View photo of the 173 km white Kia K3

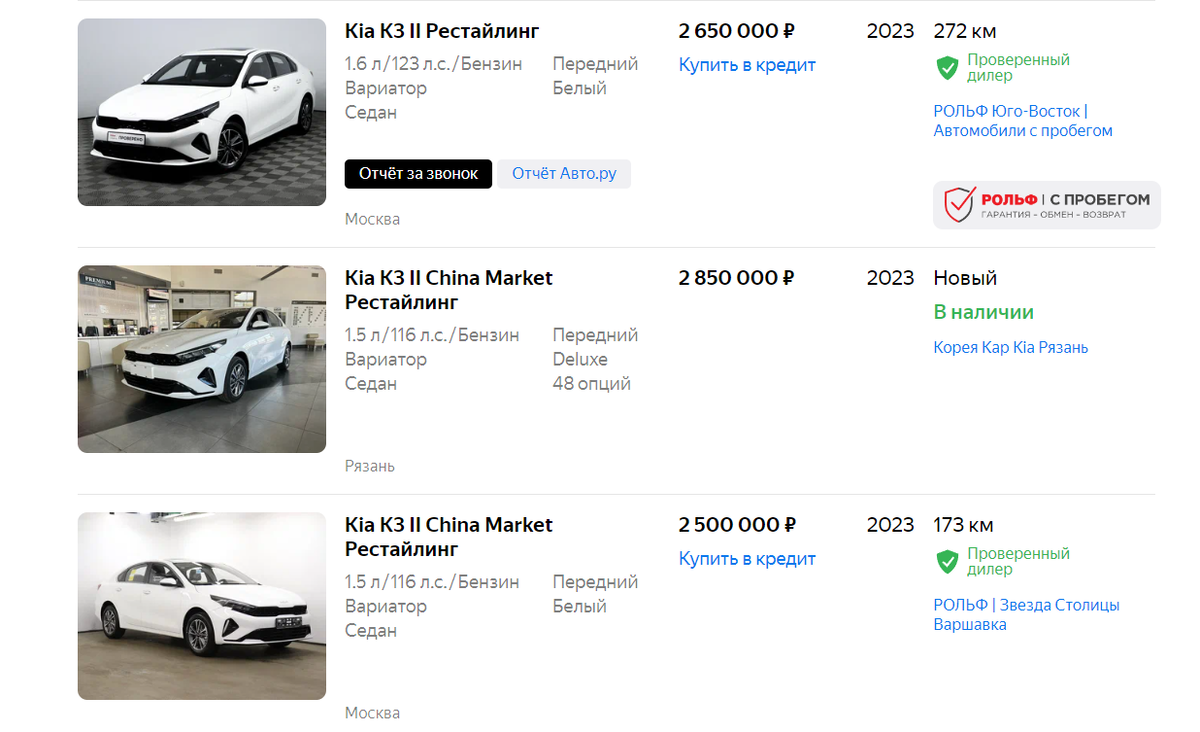tap(202, 606)
